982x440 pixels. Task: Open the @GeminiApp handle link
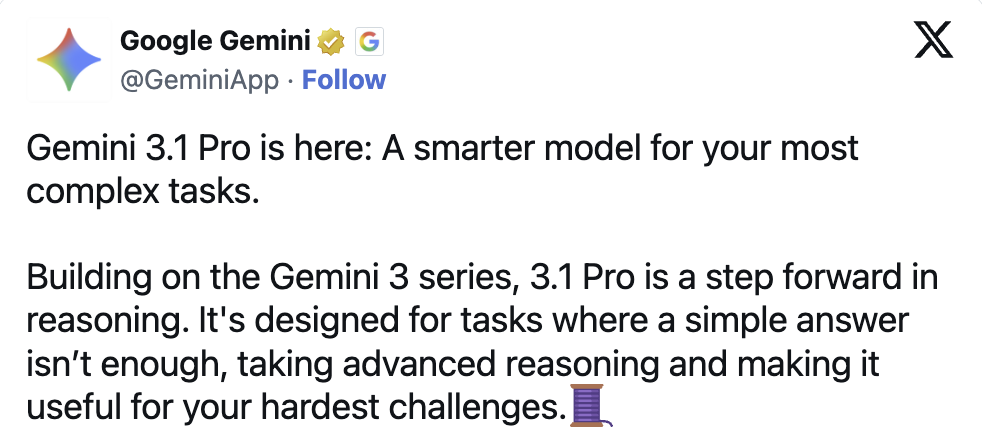(198, 80)
